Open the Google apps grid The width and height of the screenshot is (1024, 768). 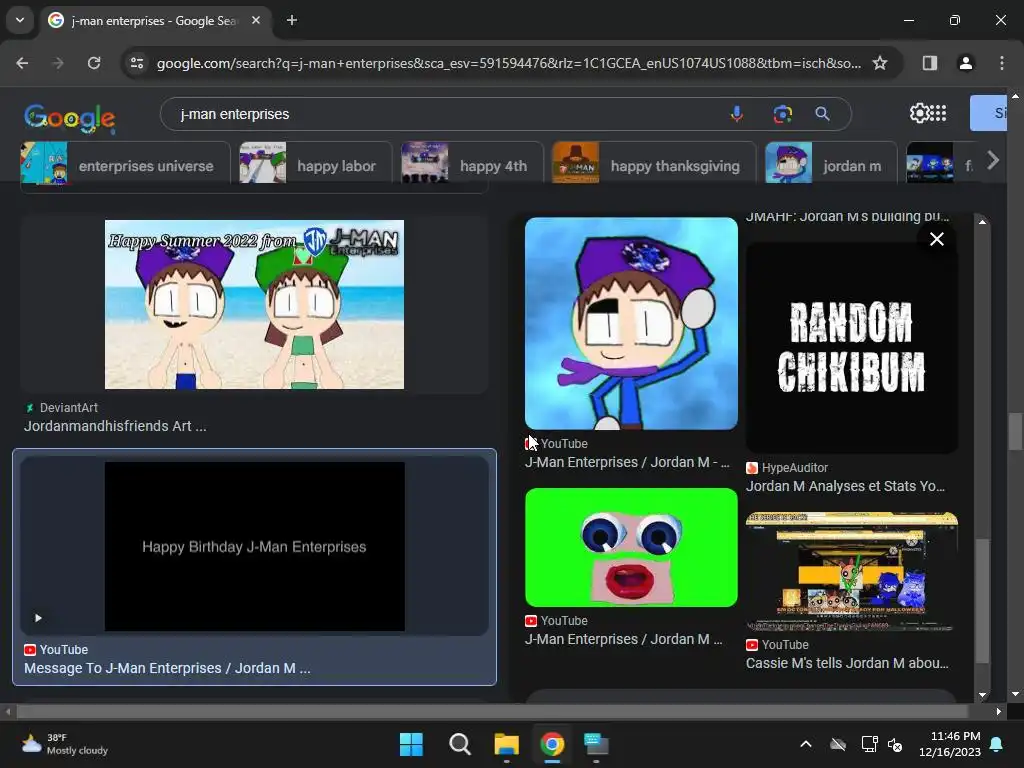pos(938,113)
